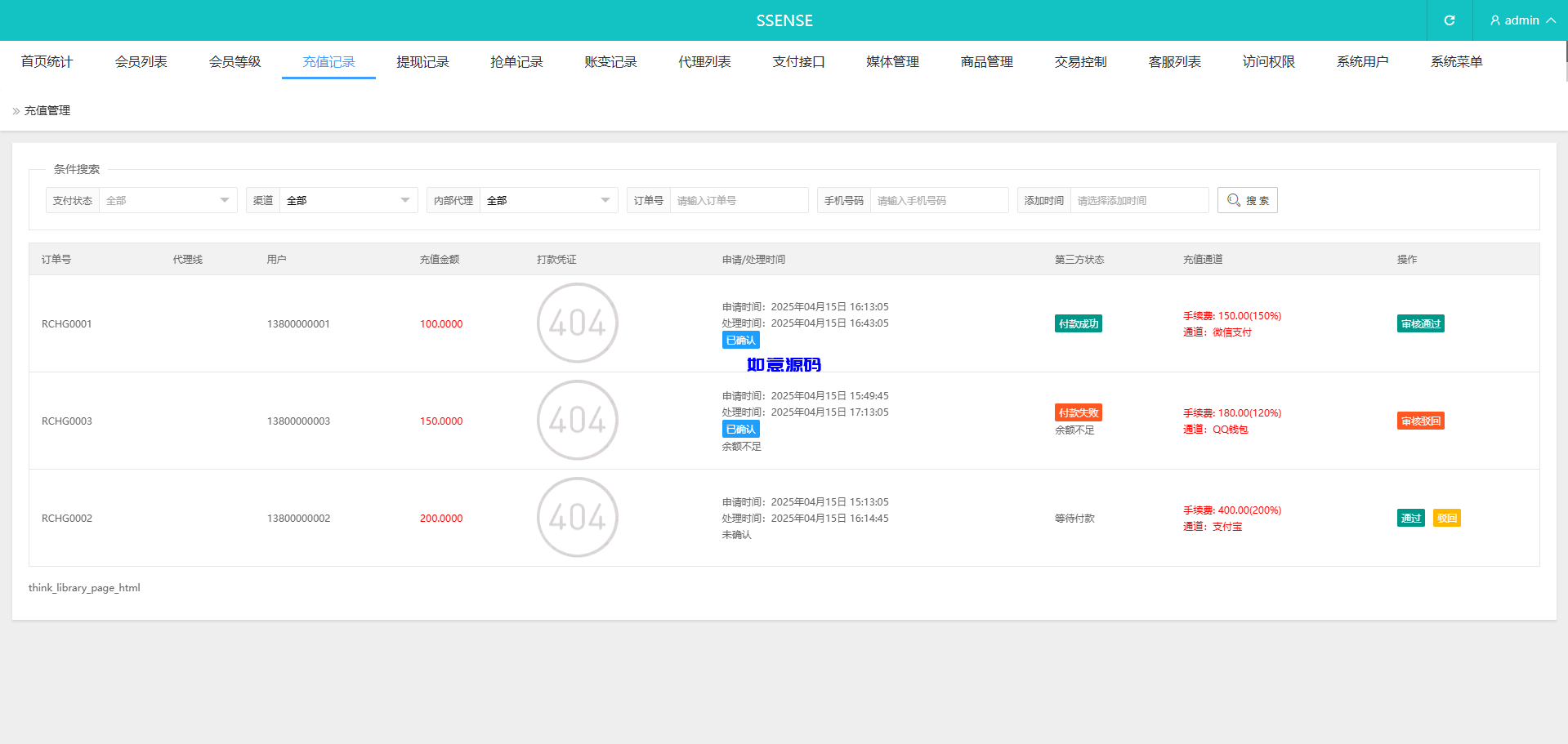Image resolution: width=1568 pixels, height=744 pixels.
Task: Click the refresh icon in the header
Action: click(x=1450, y=20)
